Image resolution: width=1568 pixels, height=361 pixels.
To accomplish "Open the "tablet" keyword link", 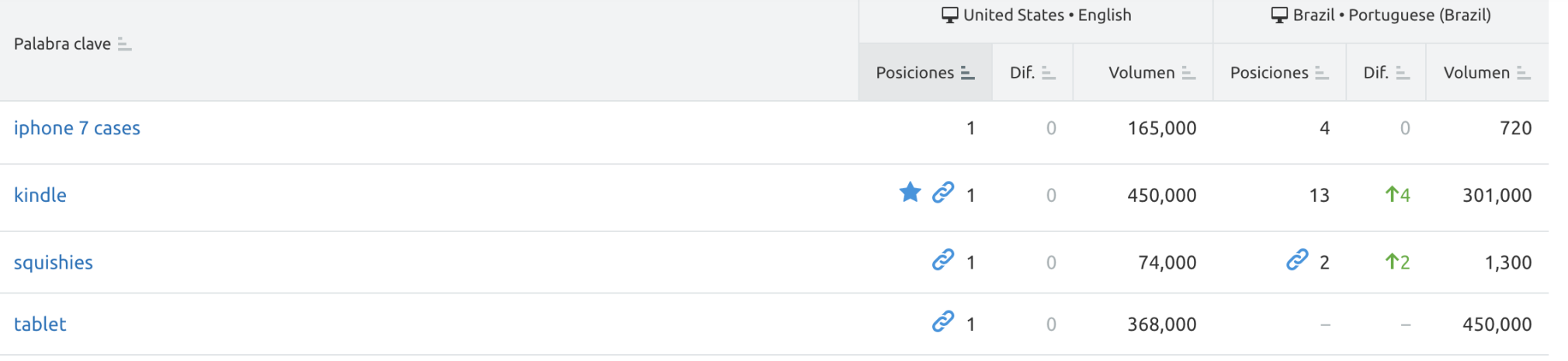I will (x=40, y=324).
